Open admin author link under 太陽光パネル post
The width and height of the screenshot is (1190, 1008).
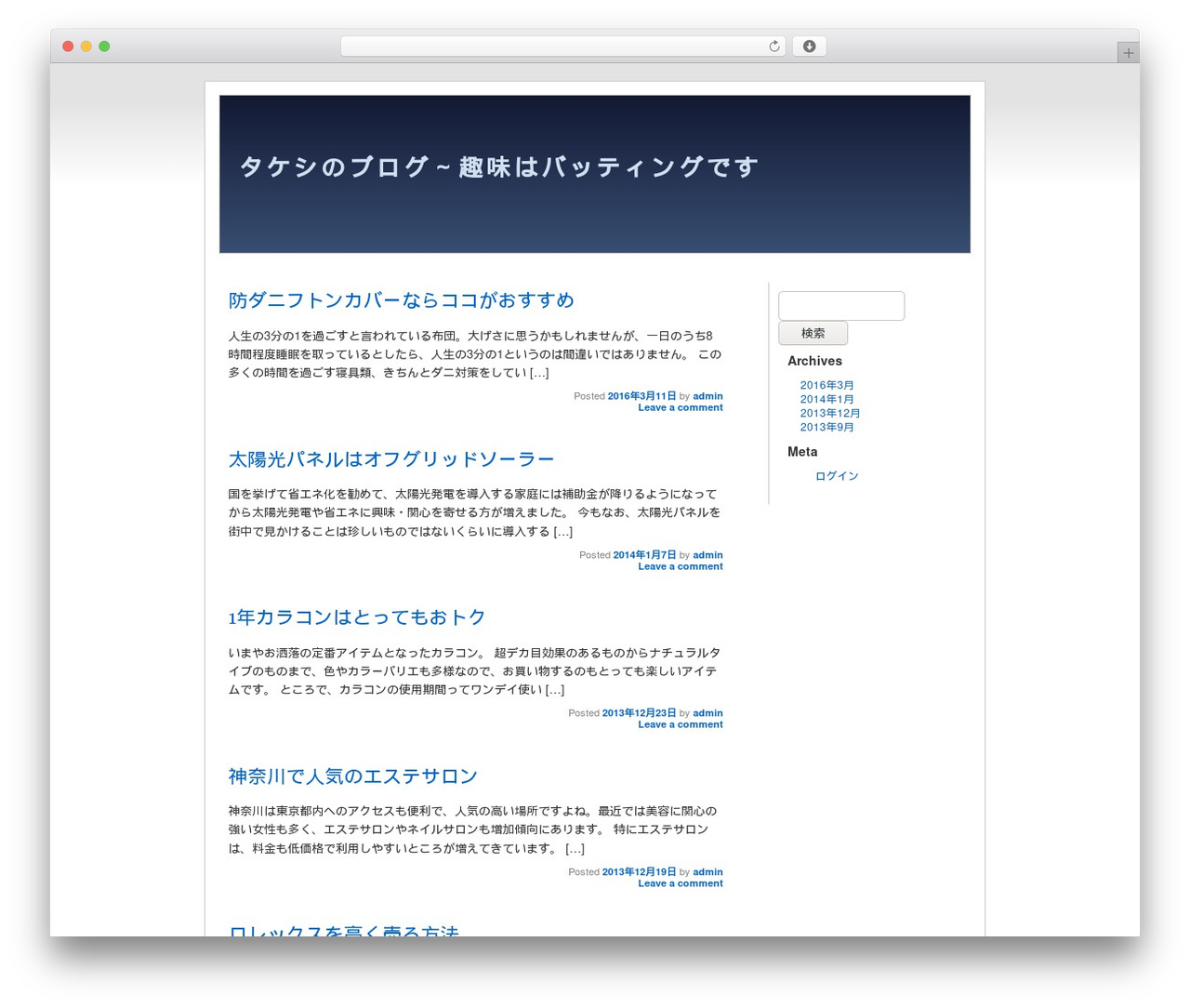click(x=707, y=555)
